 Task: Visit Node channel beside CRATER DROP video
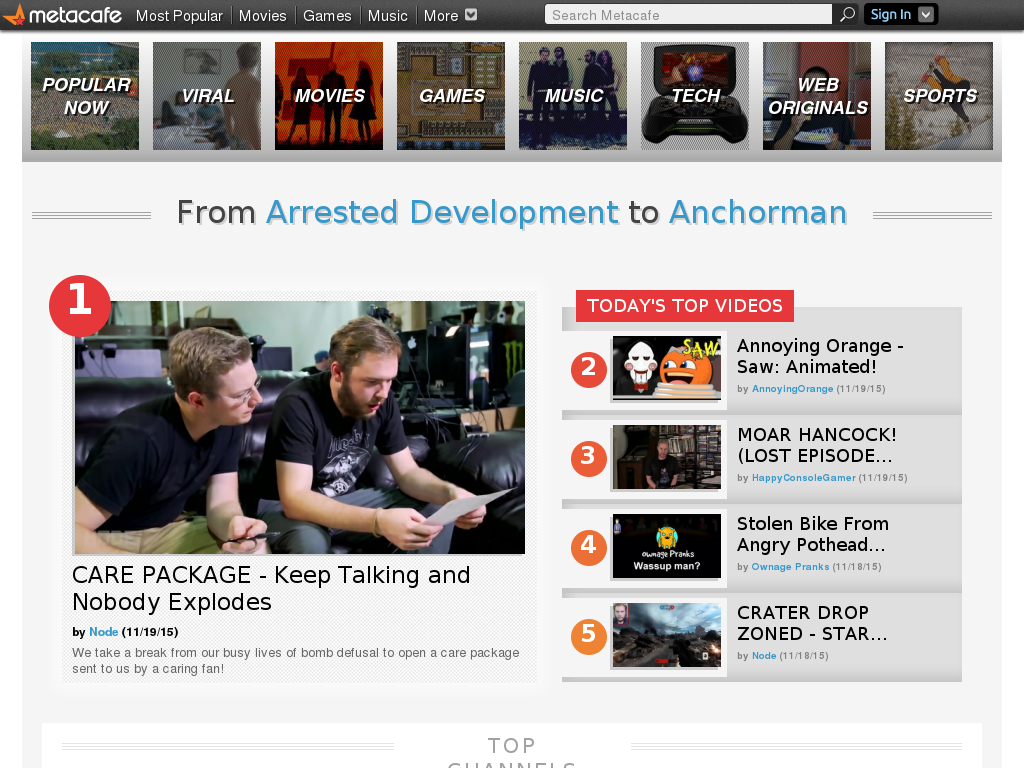[764, 656]
